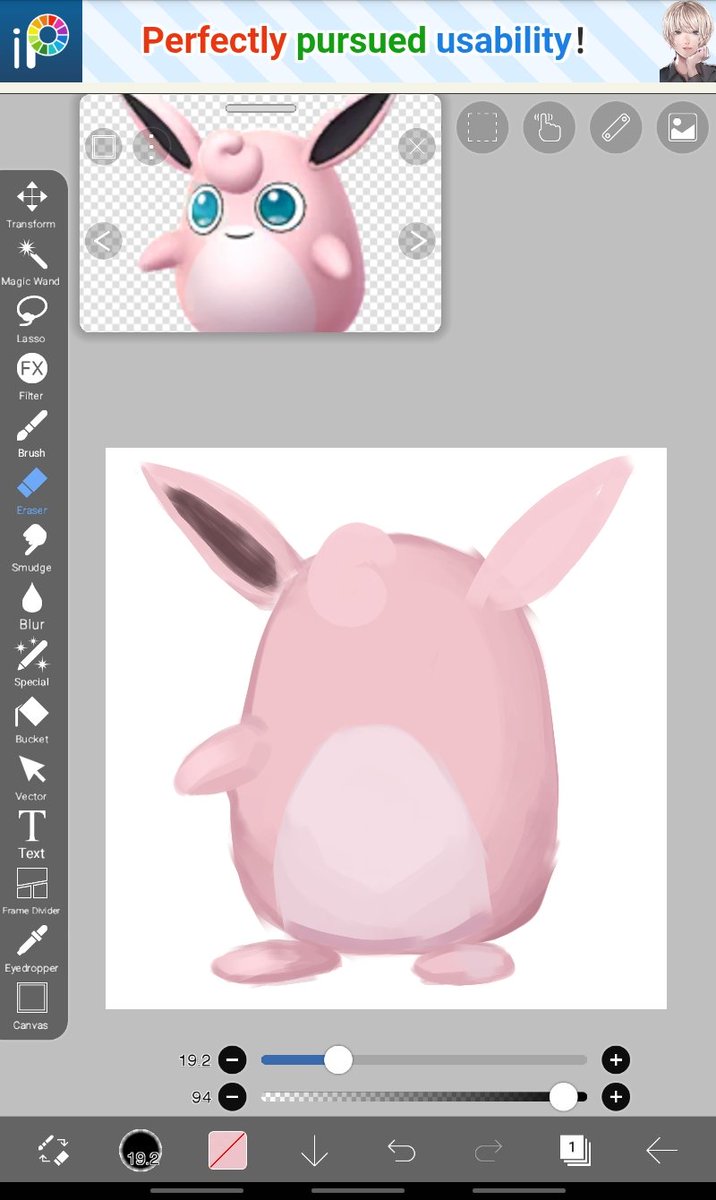Open the pink color swatch
This screenshot has height=1200, width=716.
pos(227,1151)
